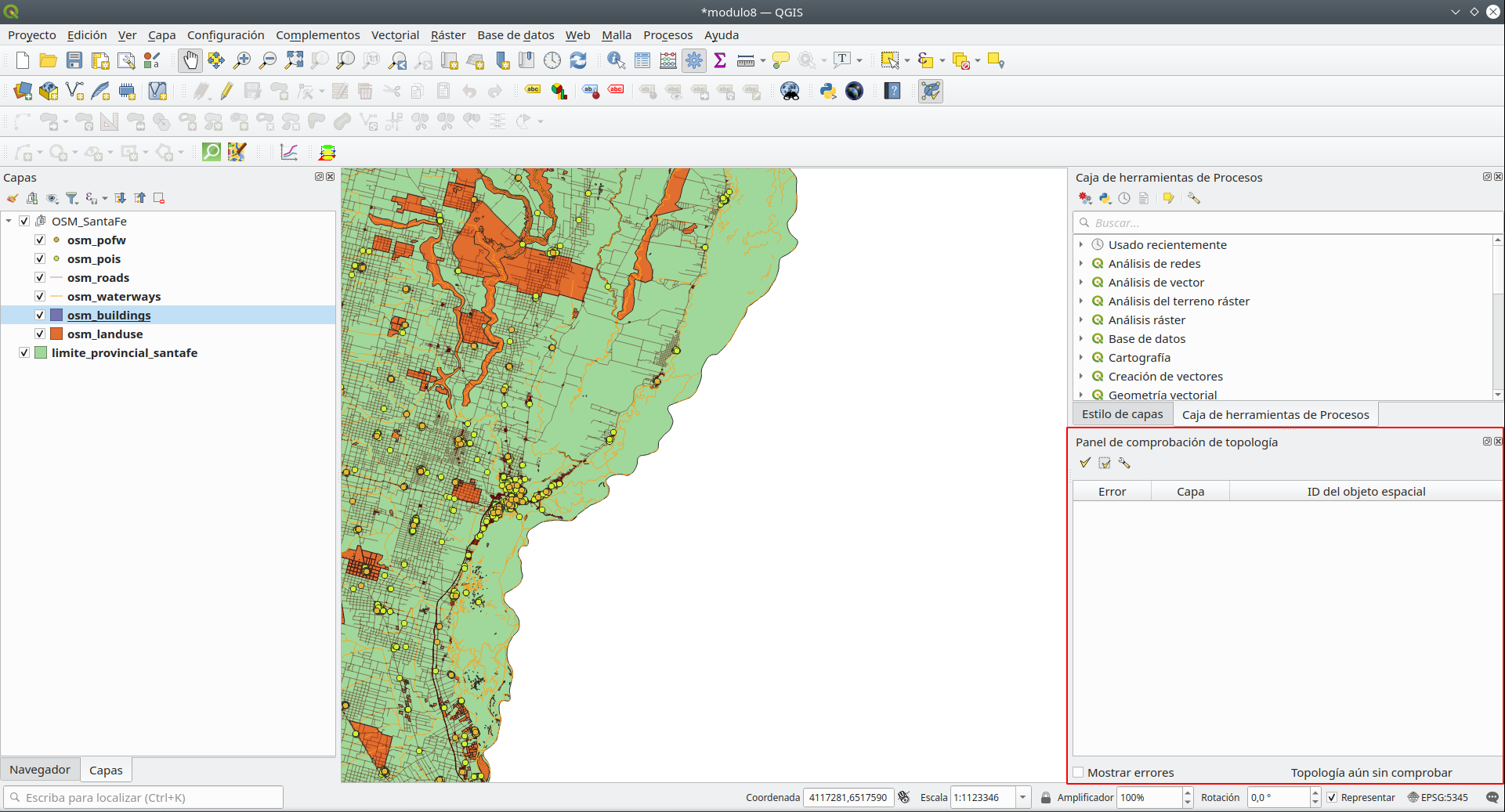Select the Pan Map hand tool

tap(190, 60)
